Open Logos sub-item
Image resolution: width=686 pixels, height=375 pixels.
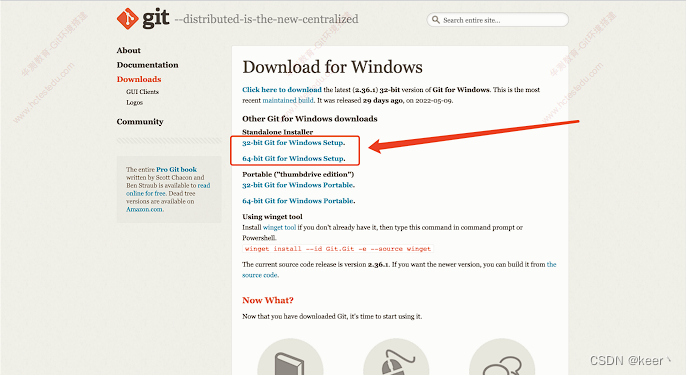click(134, 102)
